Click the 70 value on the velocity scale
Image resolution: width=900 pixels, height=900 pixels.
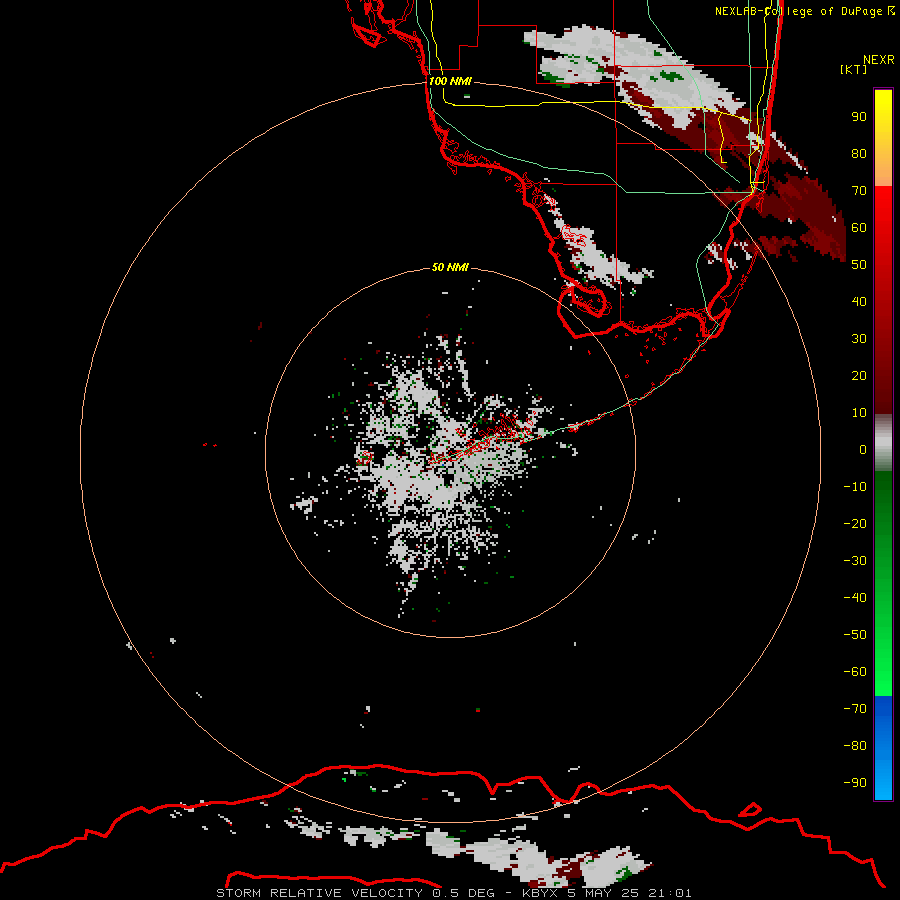coord(859,191)
